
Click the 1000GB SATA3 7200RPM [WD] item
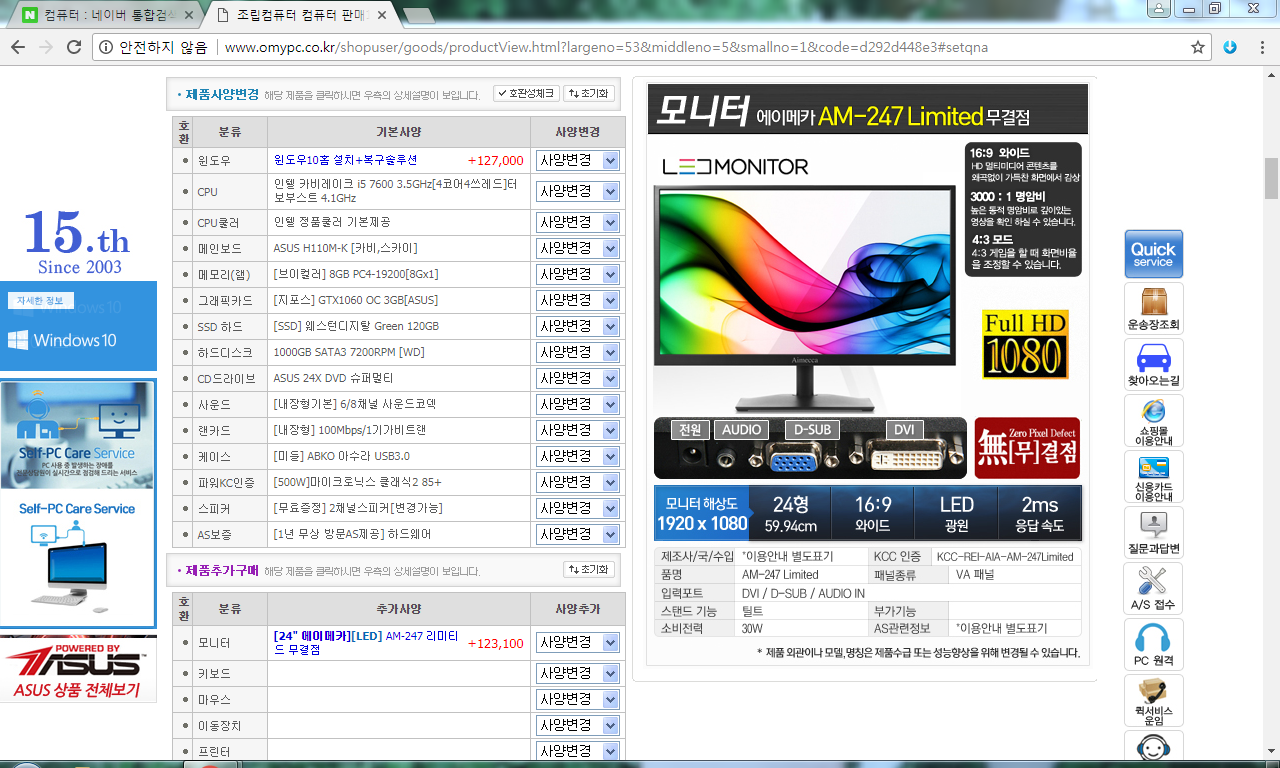349,352
